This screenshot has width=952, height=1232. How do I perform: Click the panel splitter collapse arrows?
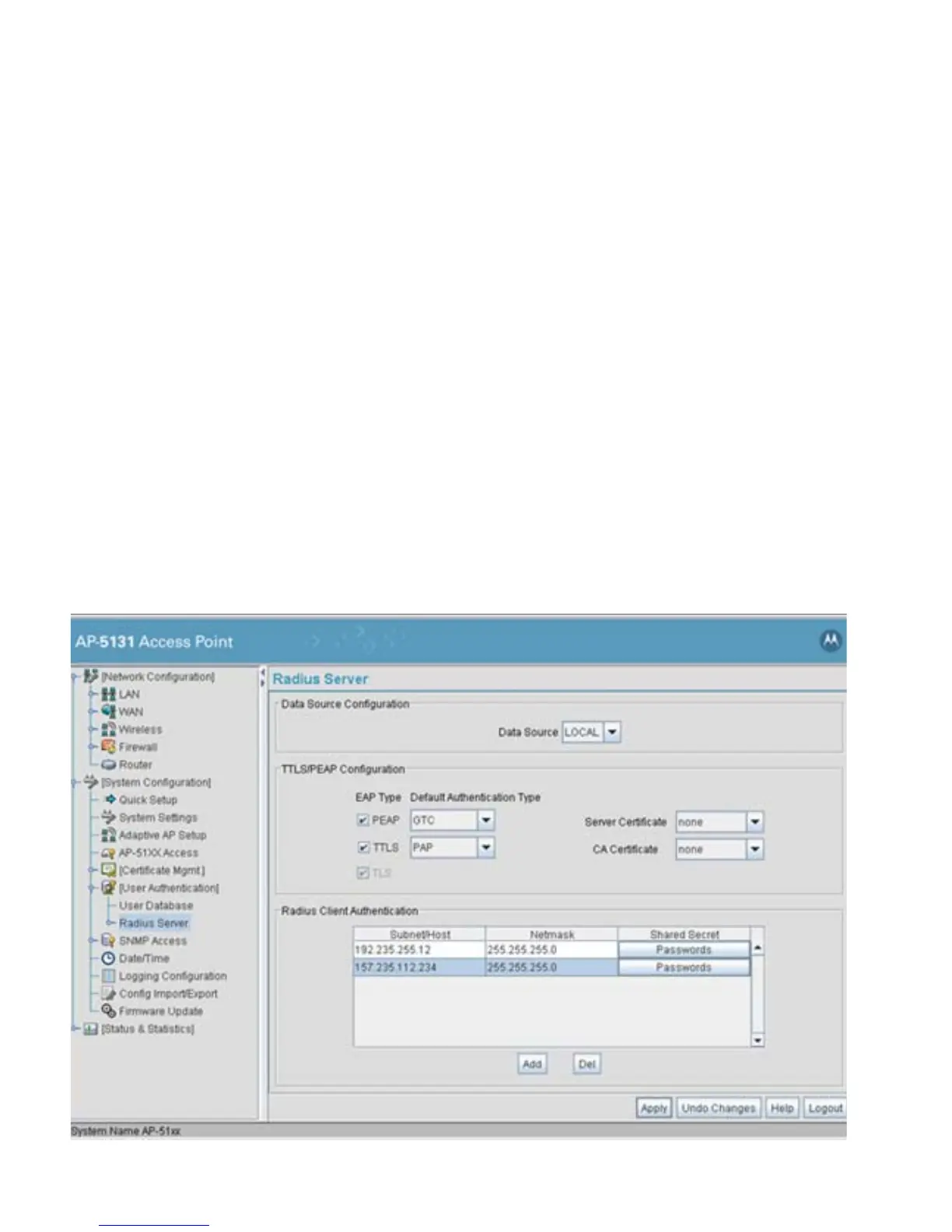[263, 678]
